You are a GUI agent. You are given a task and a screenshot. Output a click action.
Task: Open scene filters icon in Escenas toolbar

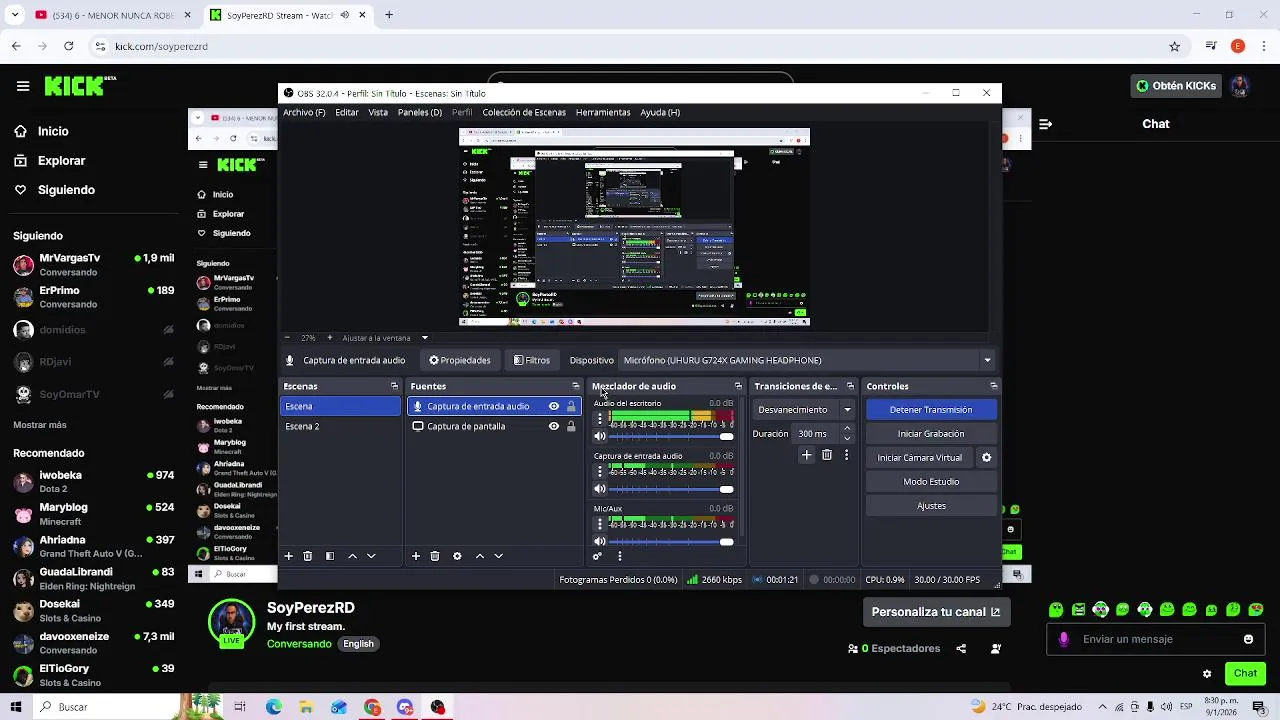[x=330, y=556]
